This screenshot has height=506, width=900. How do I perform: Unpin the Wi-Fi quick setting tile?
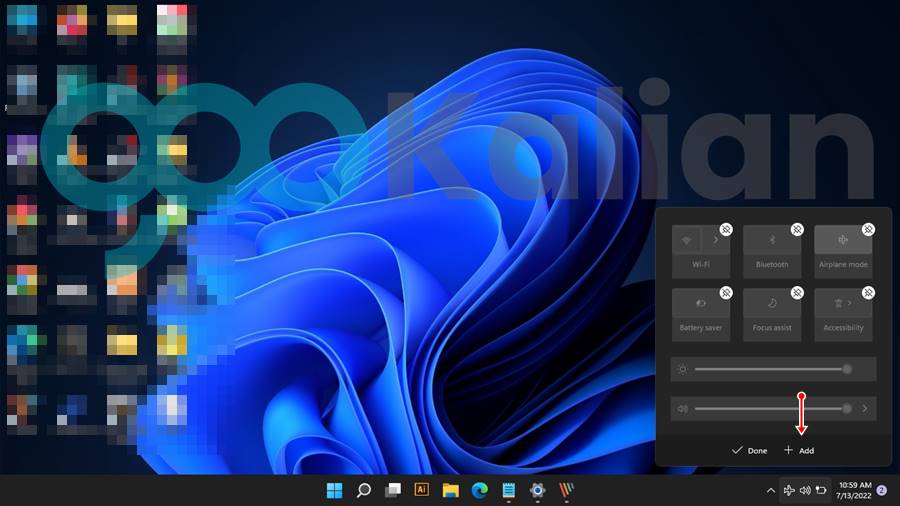pyautogui.click(x=726, y=229)
